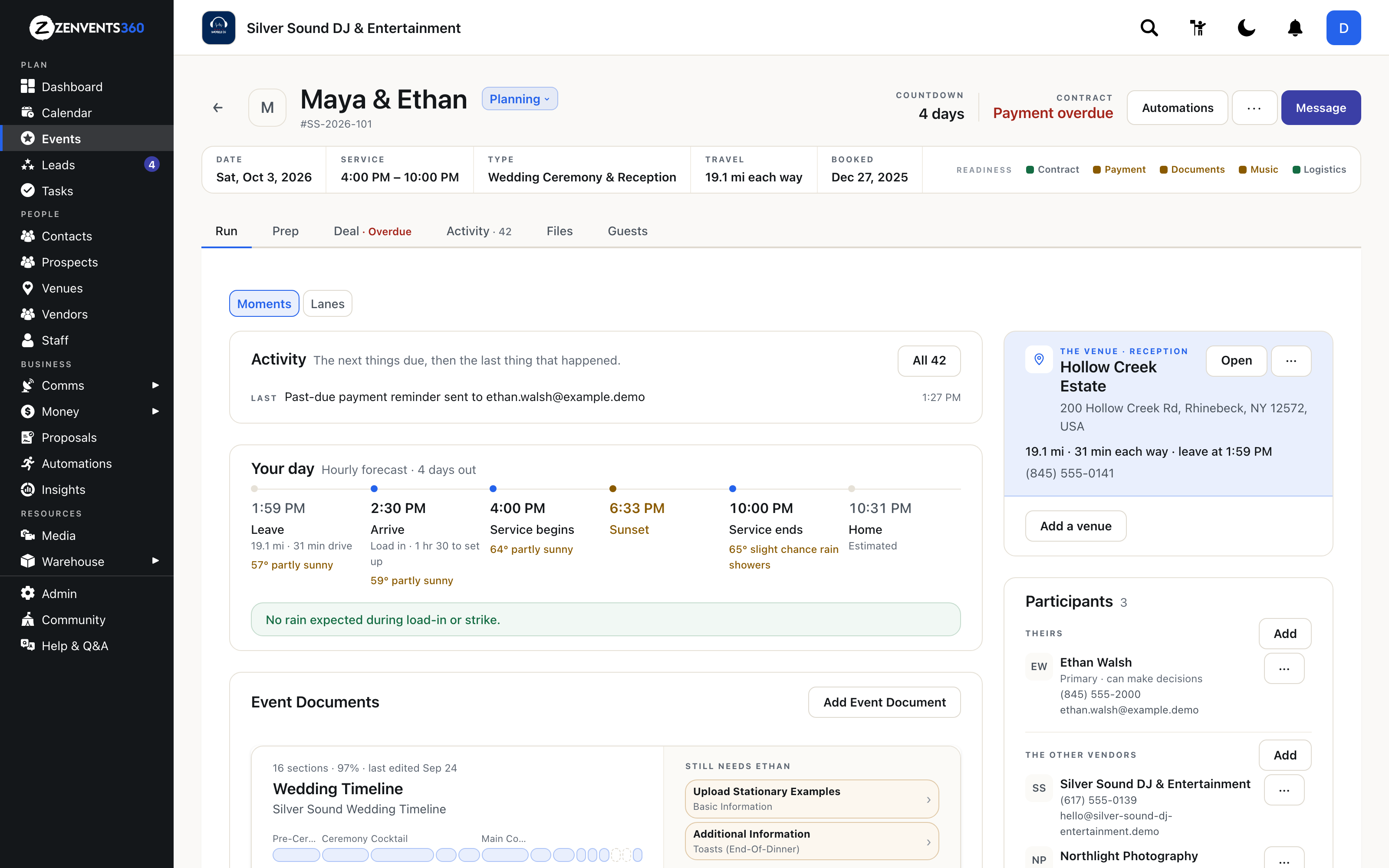Click the Payment readiness indicator
The height and width of the screenshot is (868, 1389).
[x=1119, y=169]
